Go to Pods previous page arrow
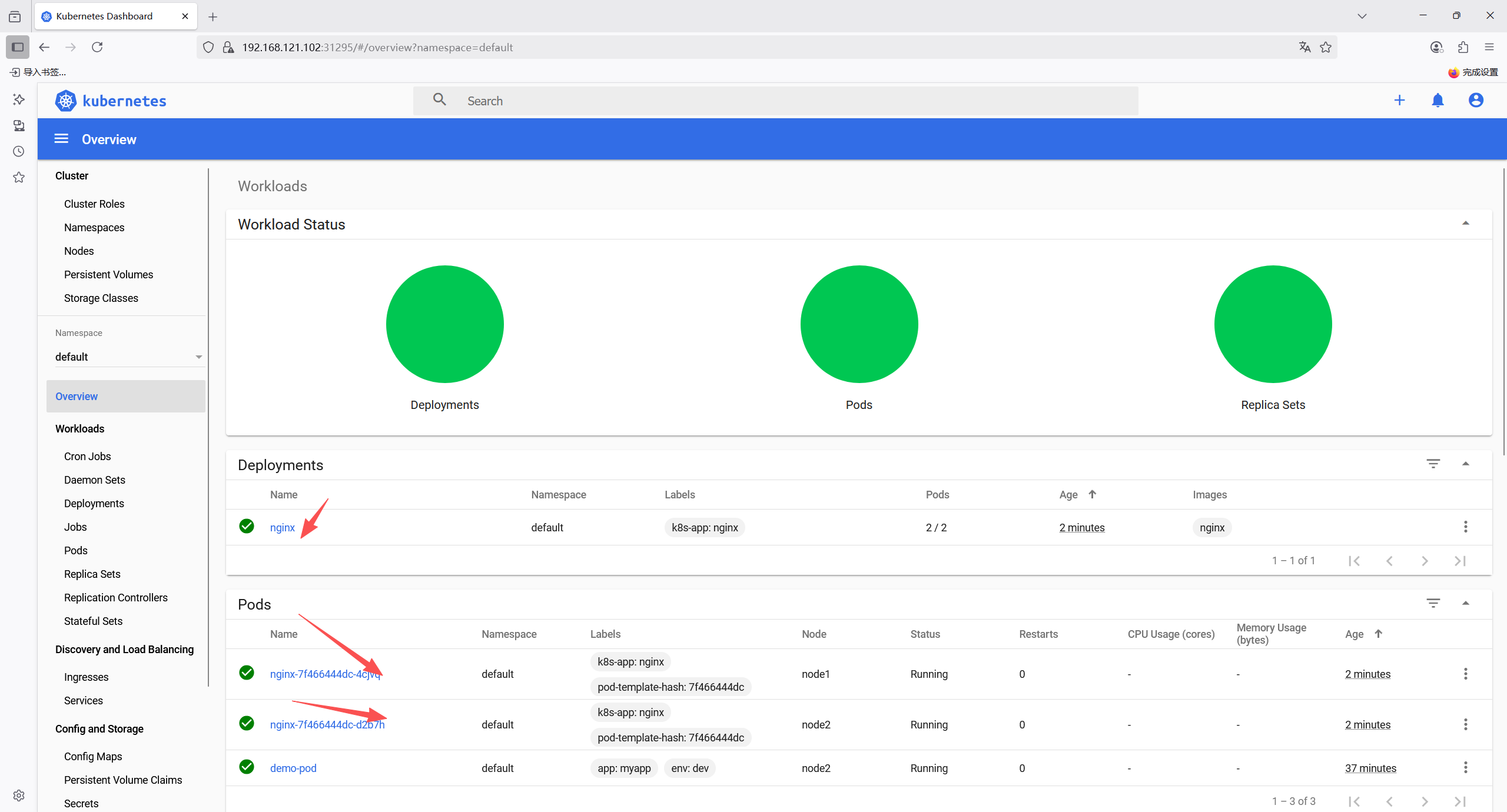1507x812 pixels. 1389,801
